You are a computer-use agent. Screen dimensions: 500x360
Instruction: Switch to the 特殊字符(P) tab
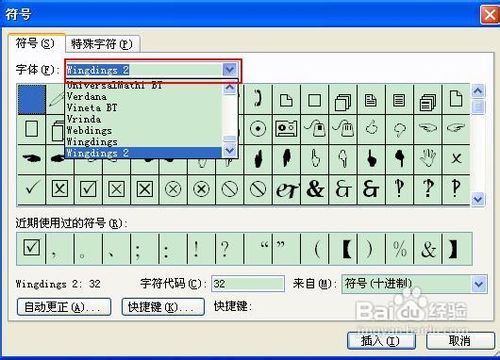coord(102,44)
